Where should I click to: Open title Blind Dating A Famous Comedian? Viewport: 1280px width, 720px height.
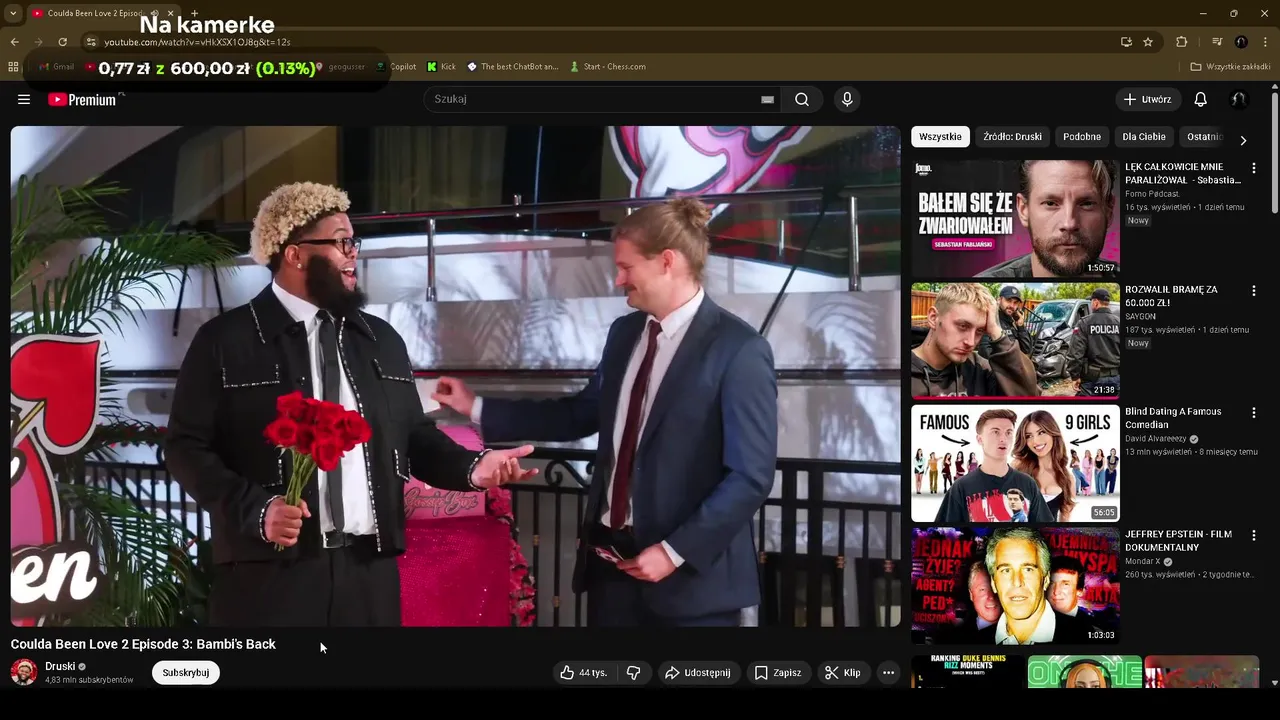point(1173,418)
